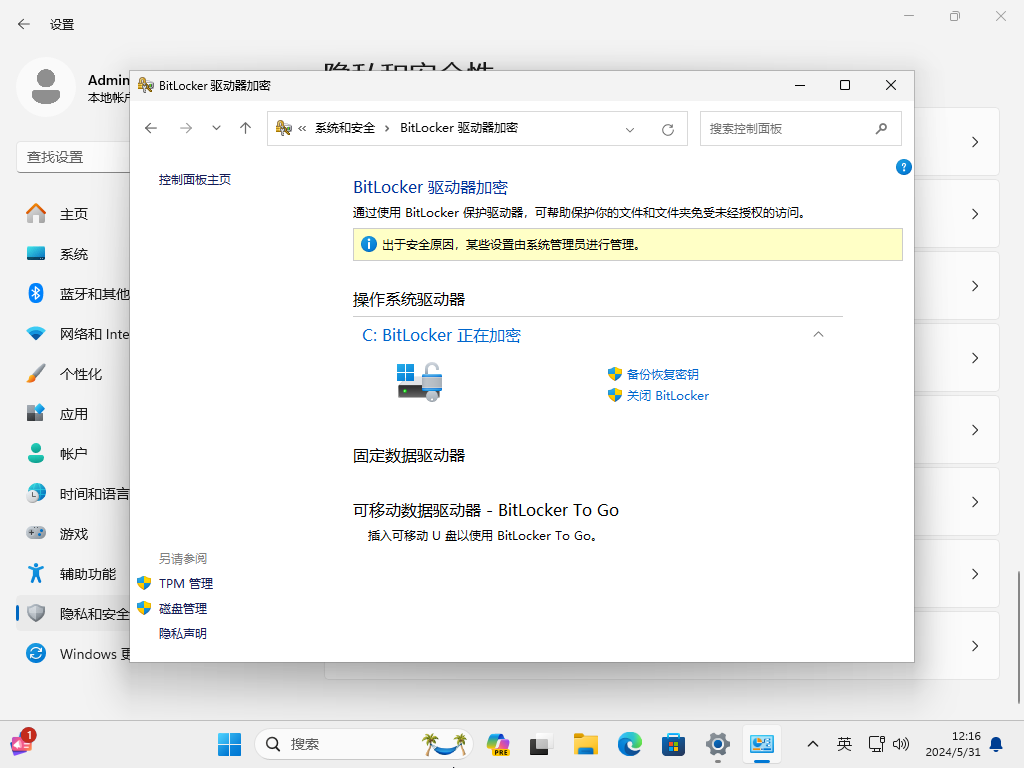The image size is (1024, 768).
Task: Click the 关闭 BitLocker link
Action: (x=667, y=395)
